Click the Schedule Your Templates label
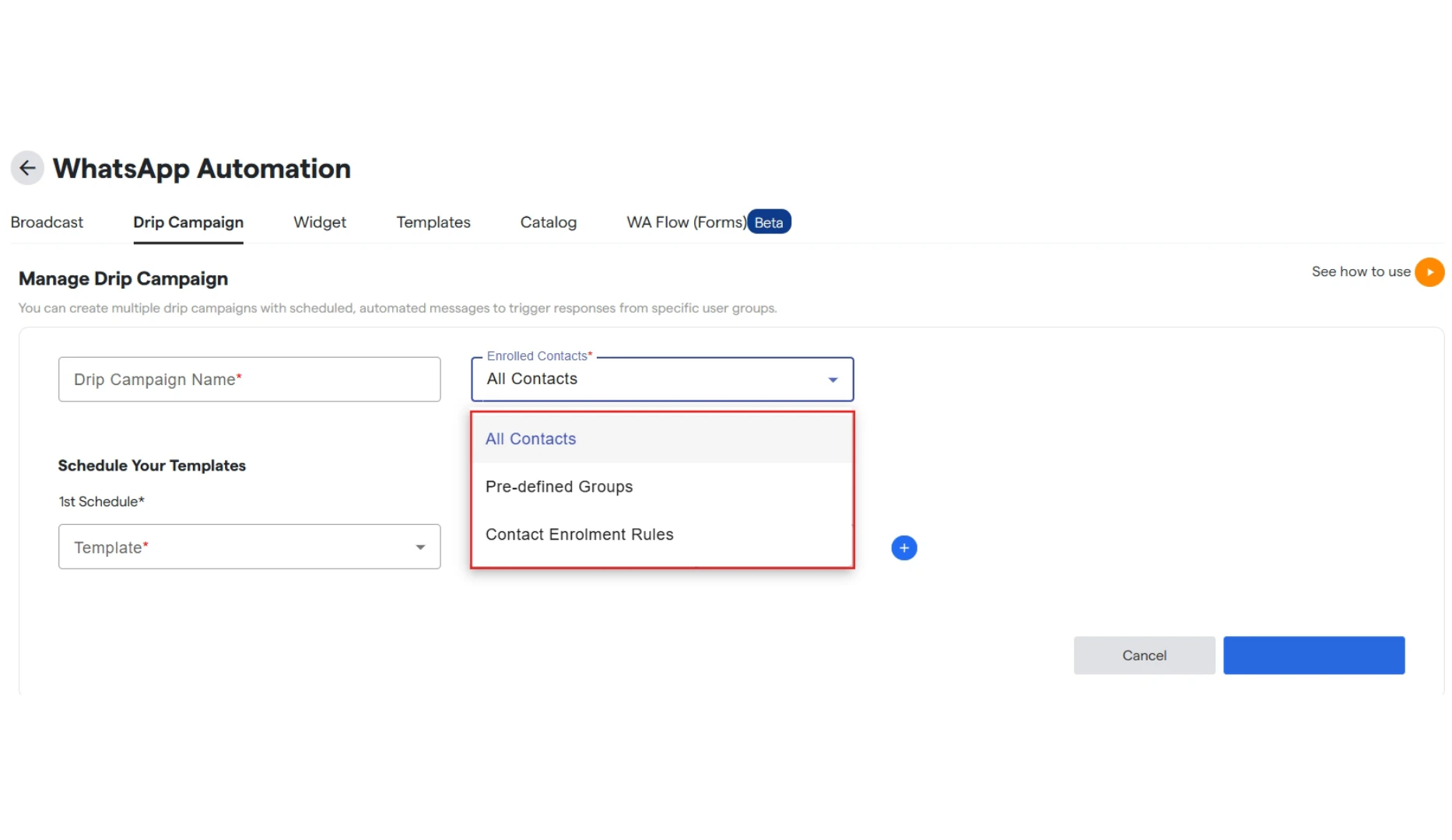1452x840 pixels. click(152, 465)
